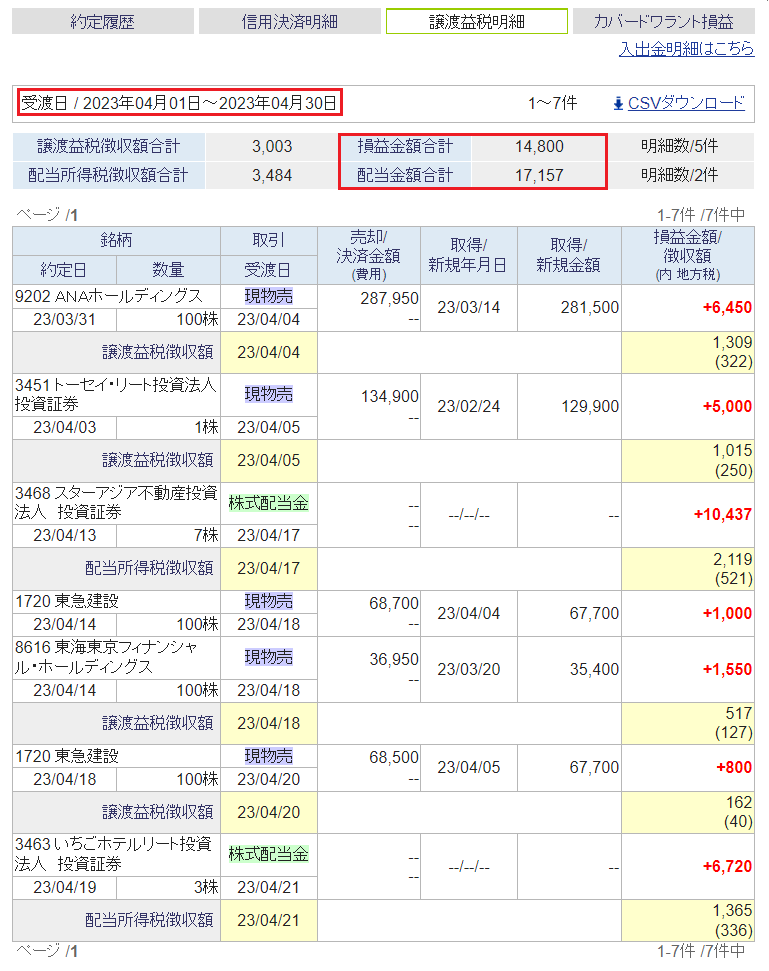The height and width of the screenshot is (971, 769).
Task: Click the 譲渡益税徴収額合計 value 3,003
Action: pos(272,147)
